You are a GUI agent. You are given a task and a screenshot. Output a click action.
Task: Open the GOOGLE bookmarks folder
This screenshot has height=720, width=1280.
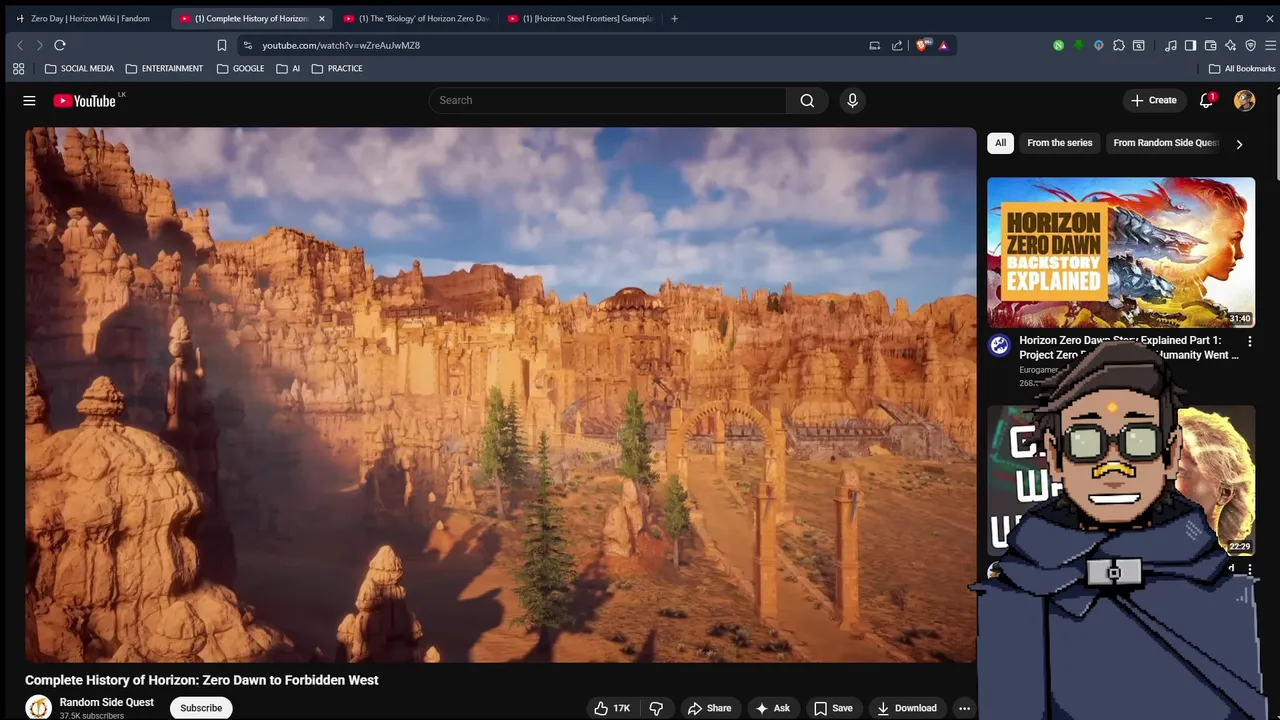point(240,69)
